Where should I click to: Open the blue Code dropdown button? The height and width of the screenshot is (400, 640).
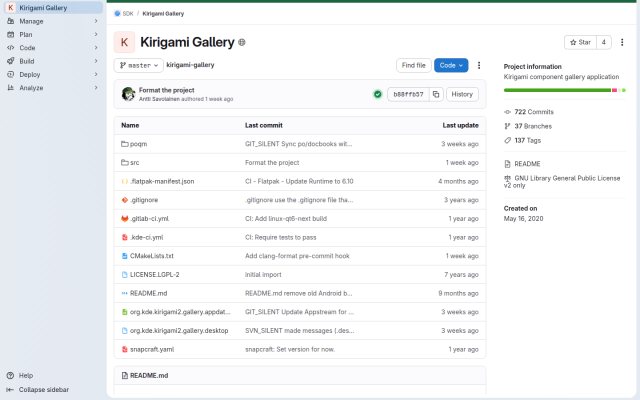point(451,65)
